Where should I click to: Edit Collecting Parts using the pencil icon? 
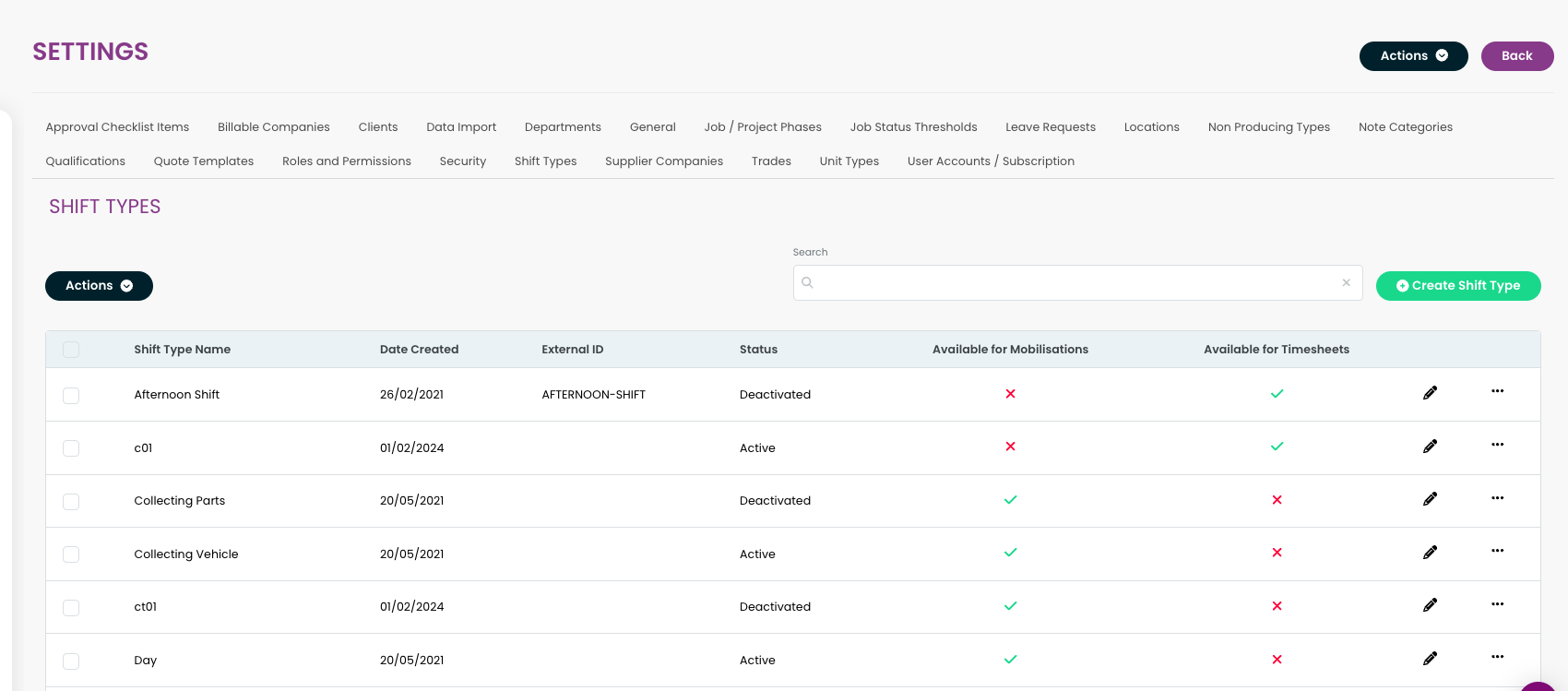click(x=1430, y=499)
